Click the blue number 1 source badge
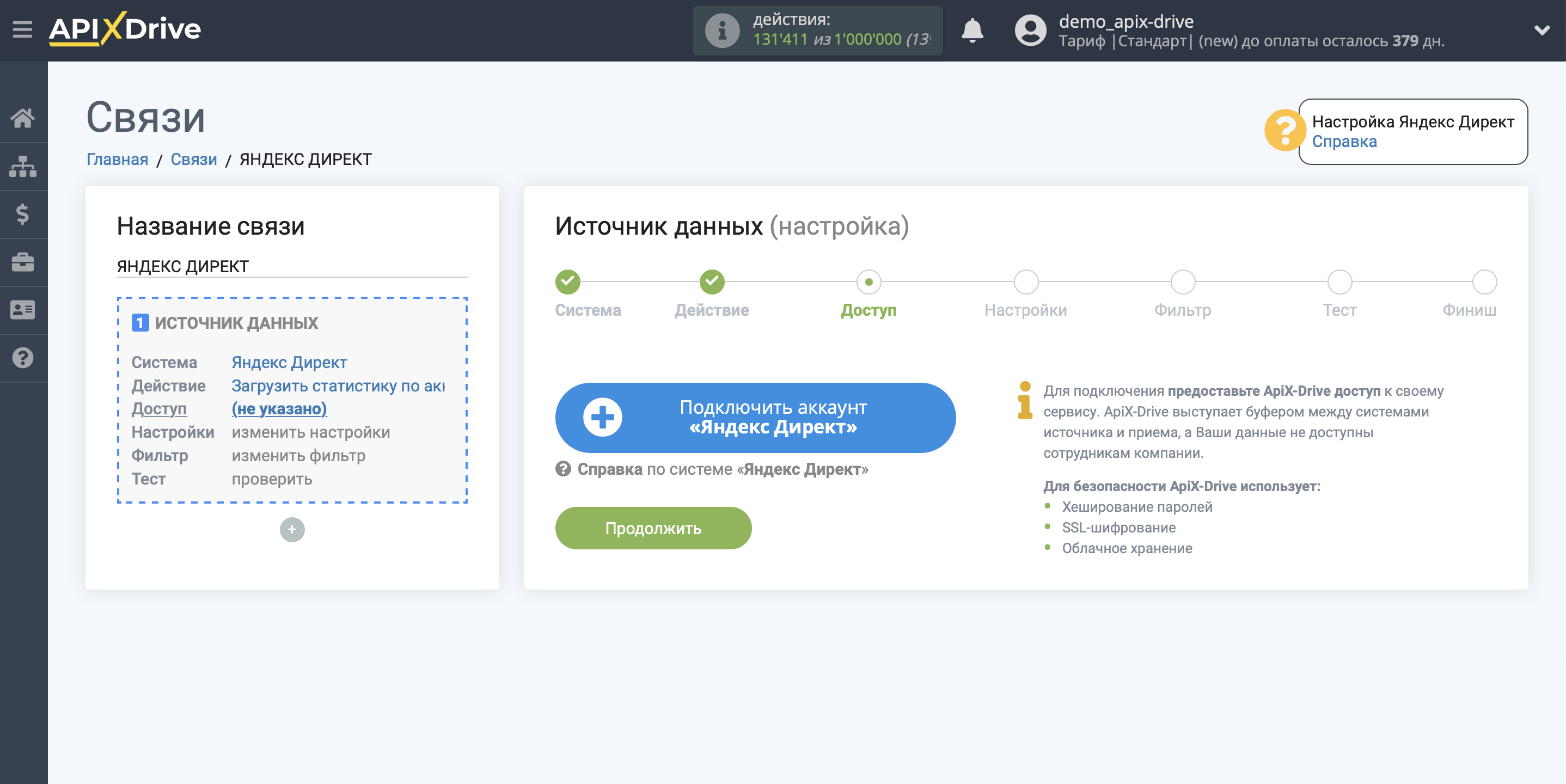The width and height of the screenshot is (1566, 784). pos(140,323)
